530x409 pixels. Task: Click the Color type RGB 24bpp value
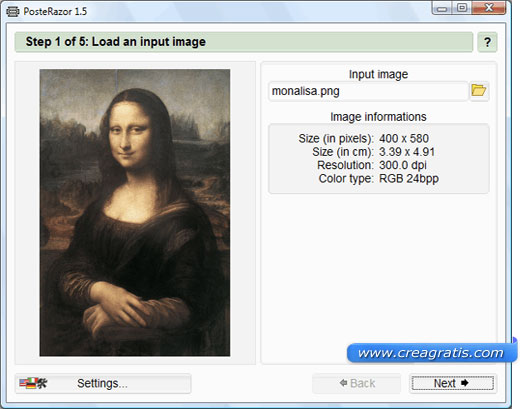(x=409, y=178)
